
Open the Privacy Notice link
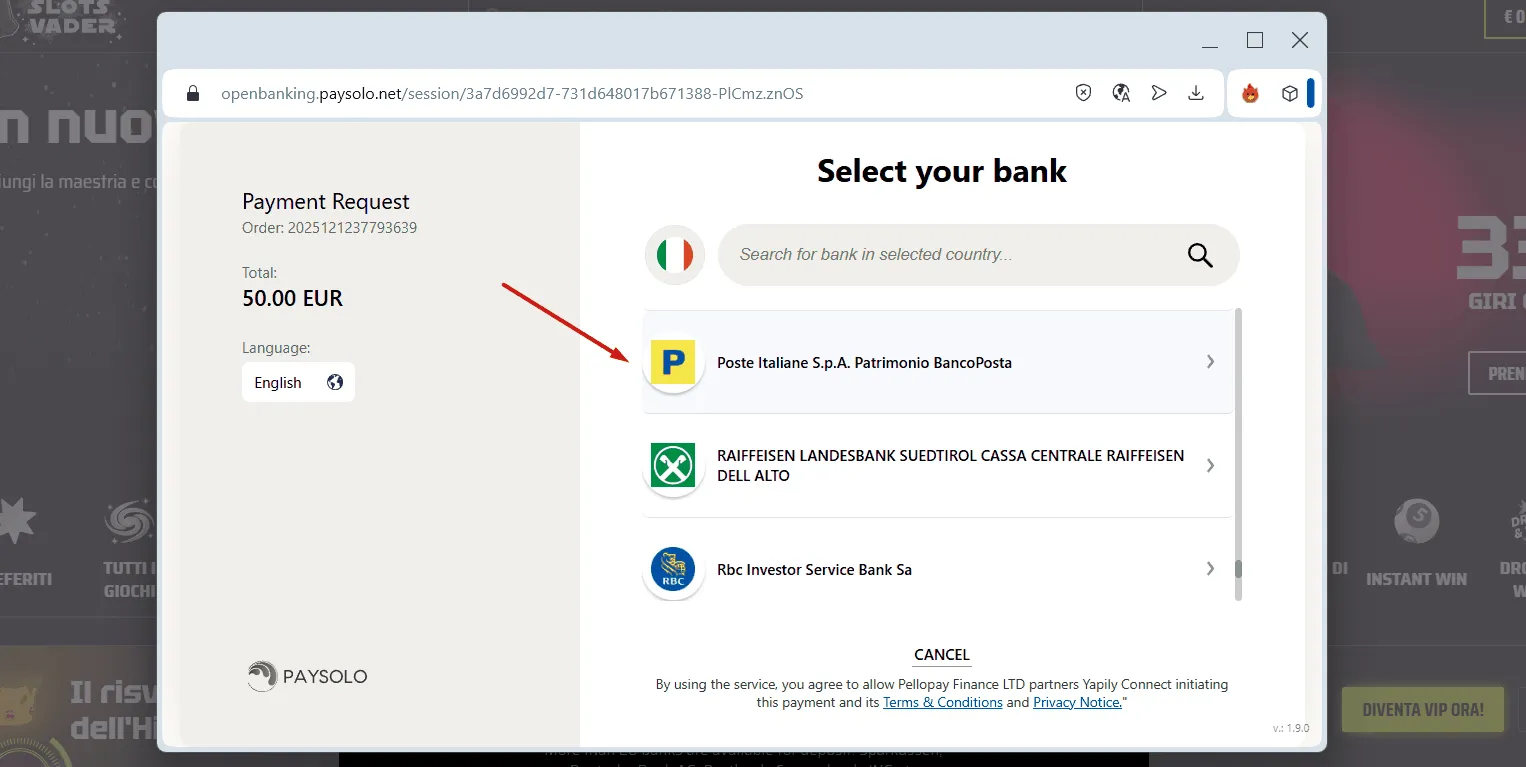1076,702
